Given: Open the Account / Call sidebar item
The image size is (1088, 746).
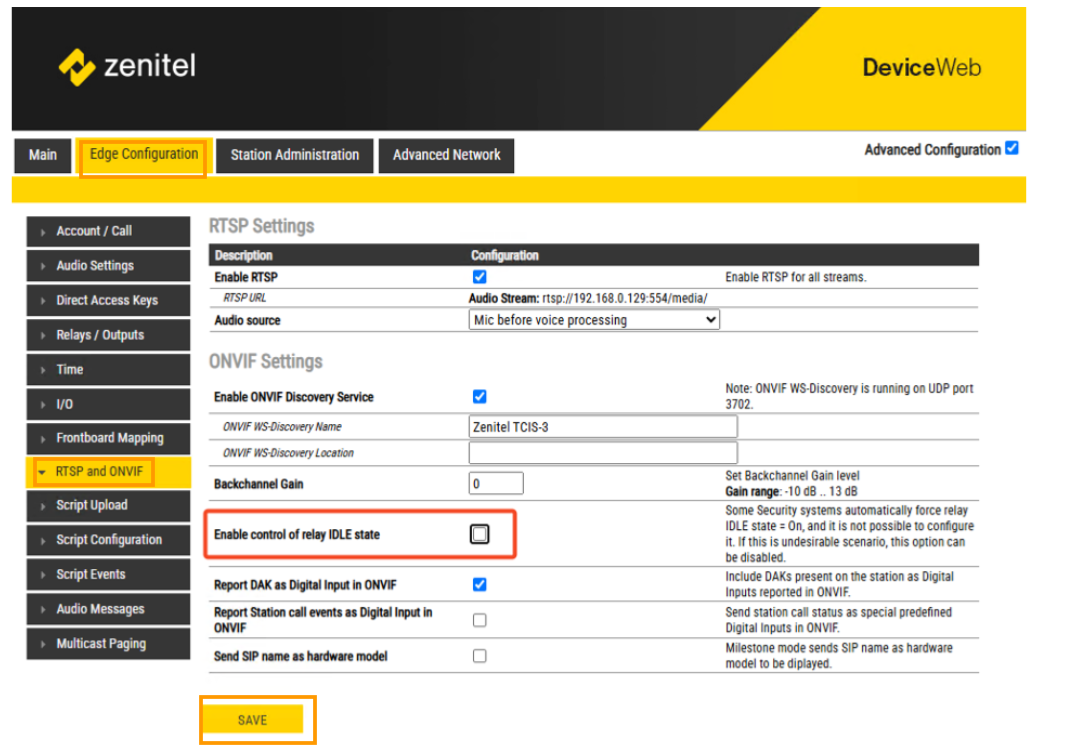Looking at the screenshot, I should (108, 231).
